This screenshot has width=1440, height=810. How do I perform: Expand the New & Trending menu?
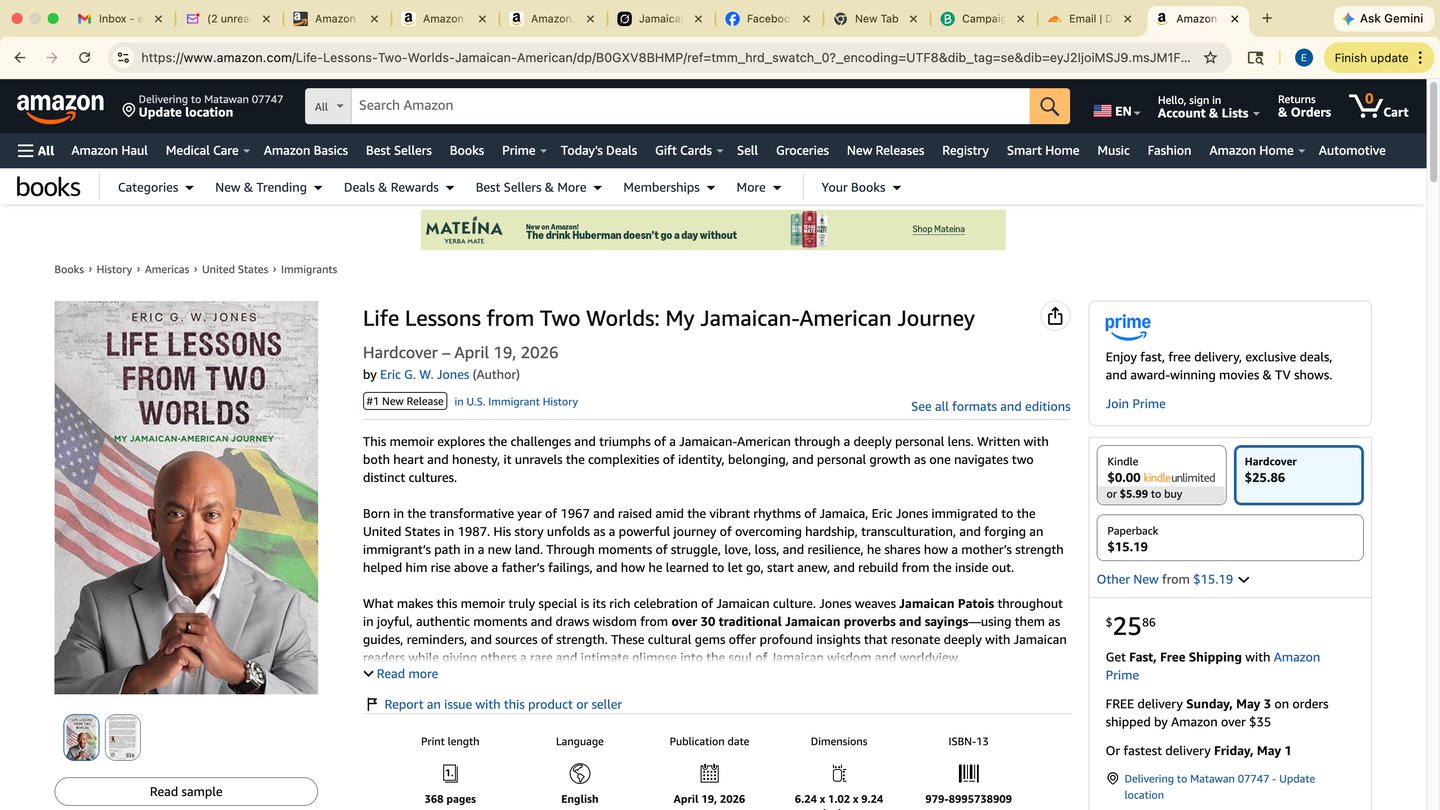pos(268,187)
